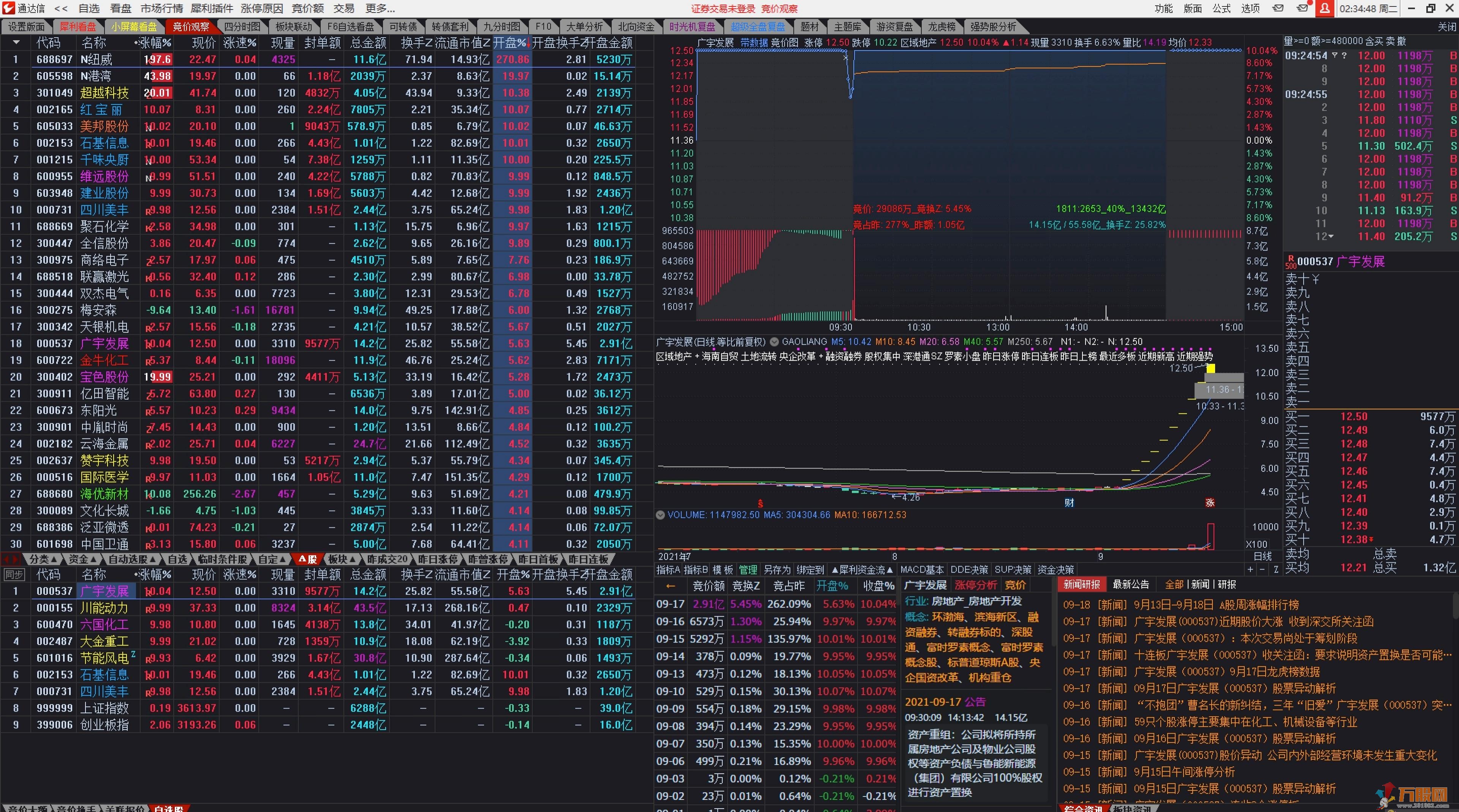This screenshot has height=812, width=1459.
Task: Click the grey circle icon before VOLUME indicator
Action: click(x=660, y=515)
